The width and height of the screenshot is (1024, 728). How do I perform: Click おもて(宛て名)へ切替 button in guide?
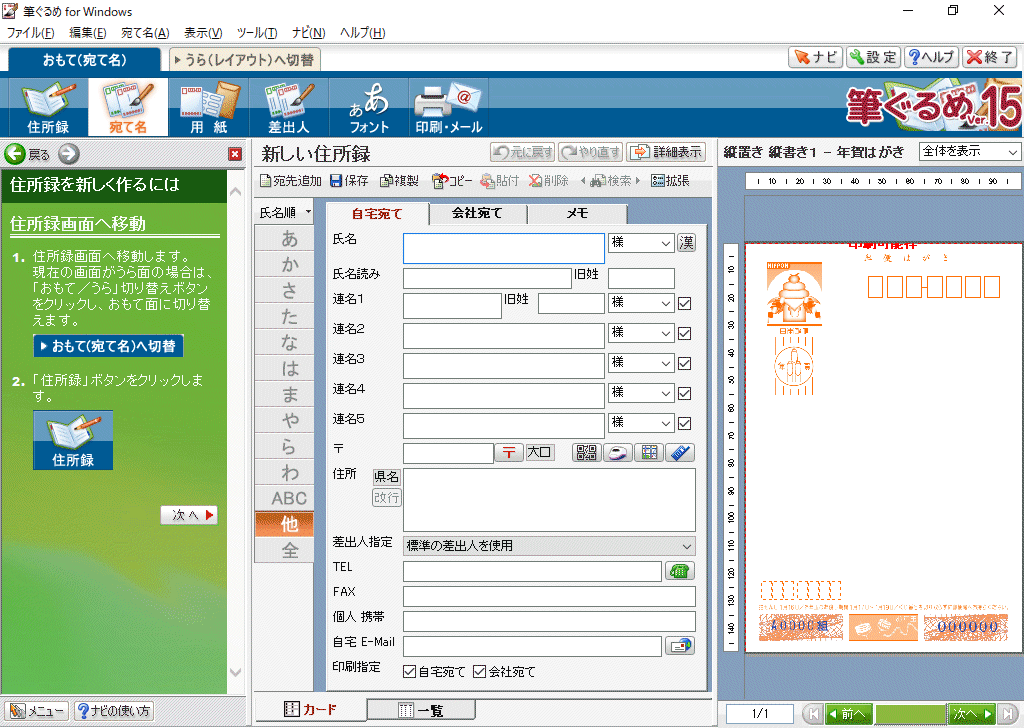coord(108,346)
